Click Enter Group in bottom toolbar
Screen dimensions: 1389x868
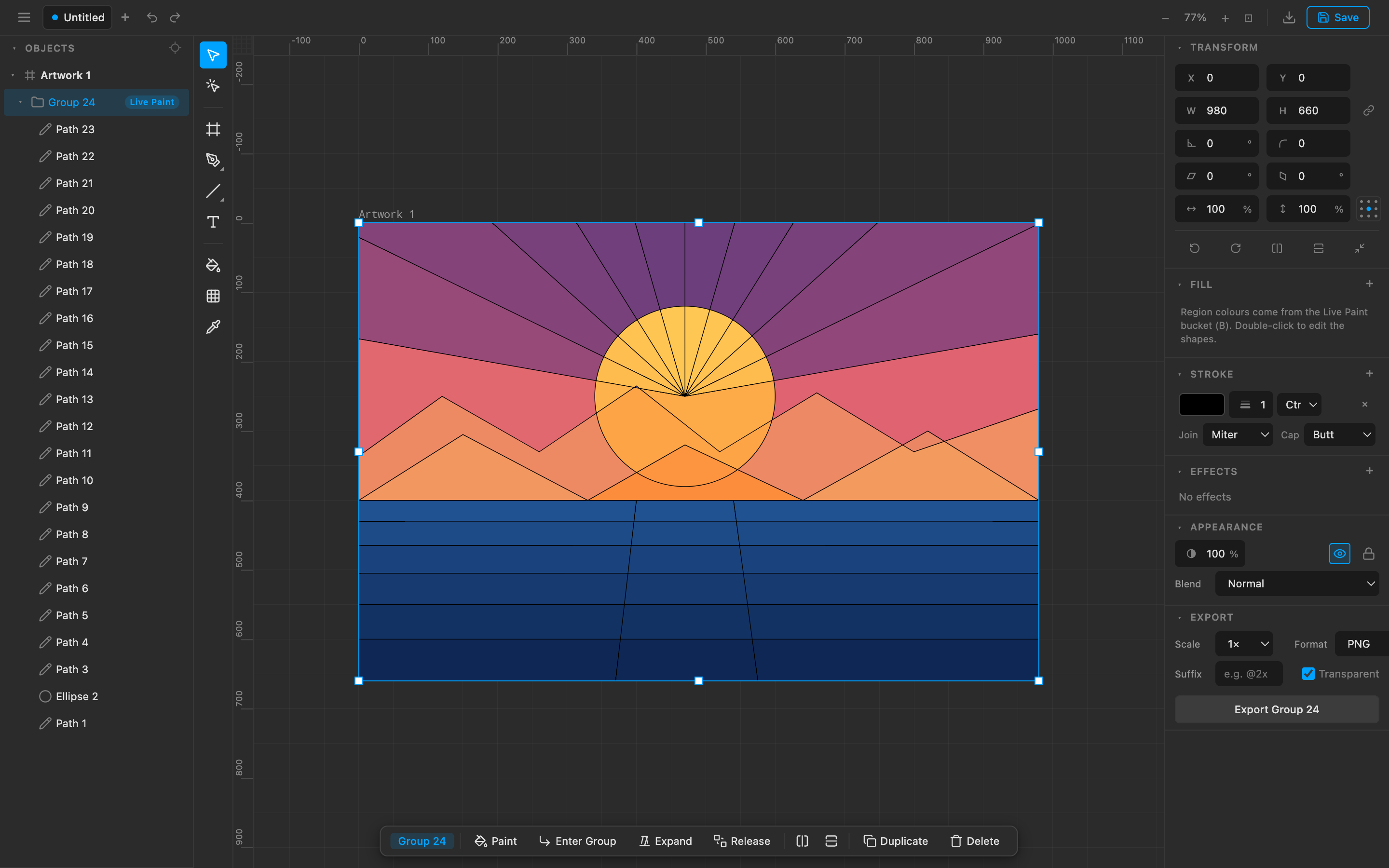point(577,841)
